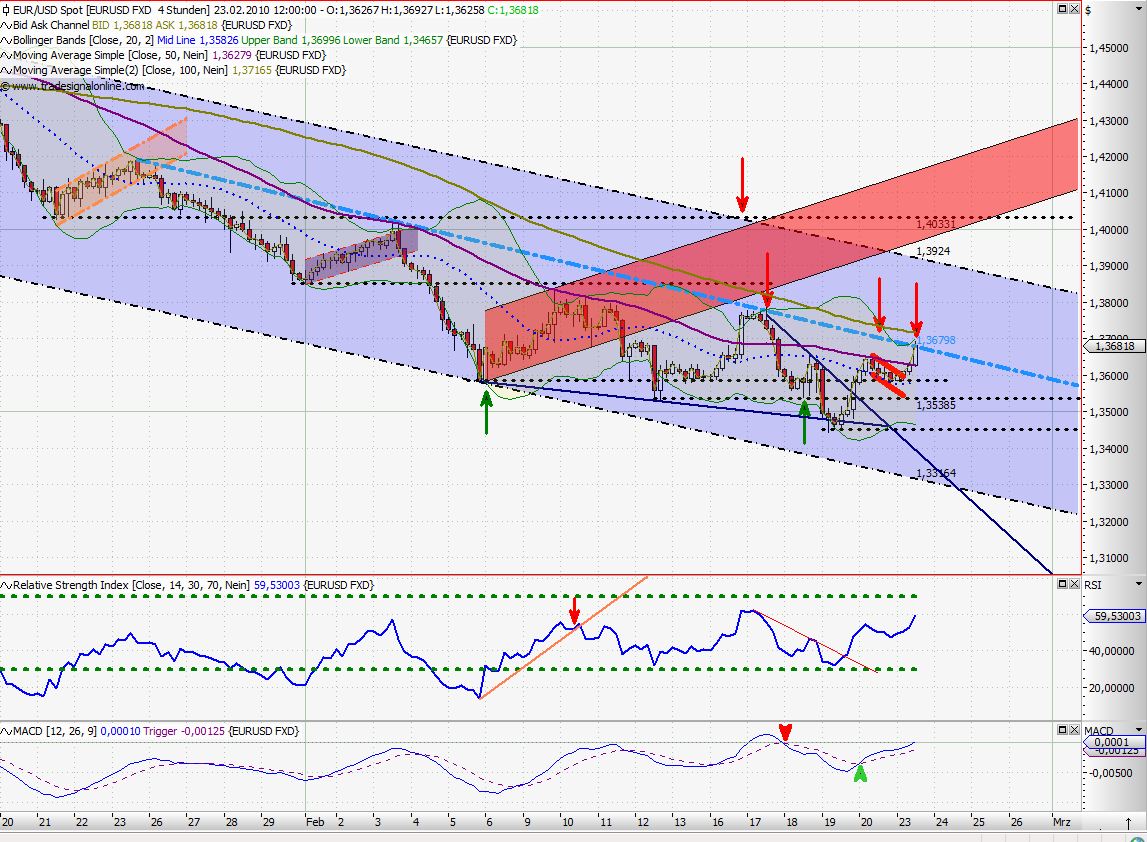Screen dimensions: 1147x842
Task: Click the line icon before Relative Strength Index
Action: coord(6,585)
